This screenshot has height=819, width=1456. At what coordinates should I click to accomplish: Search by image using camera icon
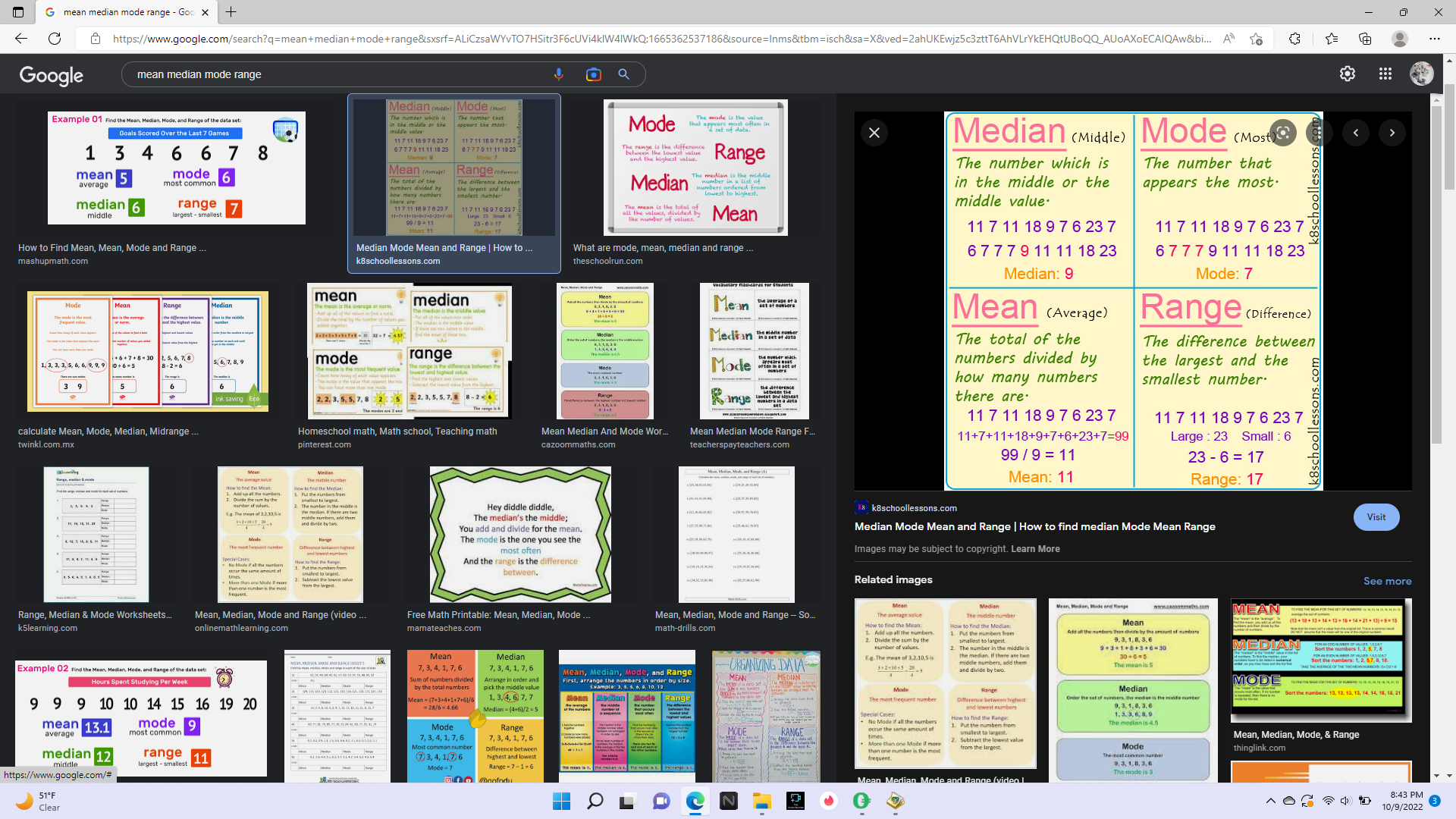tap(593, 74)
